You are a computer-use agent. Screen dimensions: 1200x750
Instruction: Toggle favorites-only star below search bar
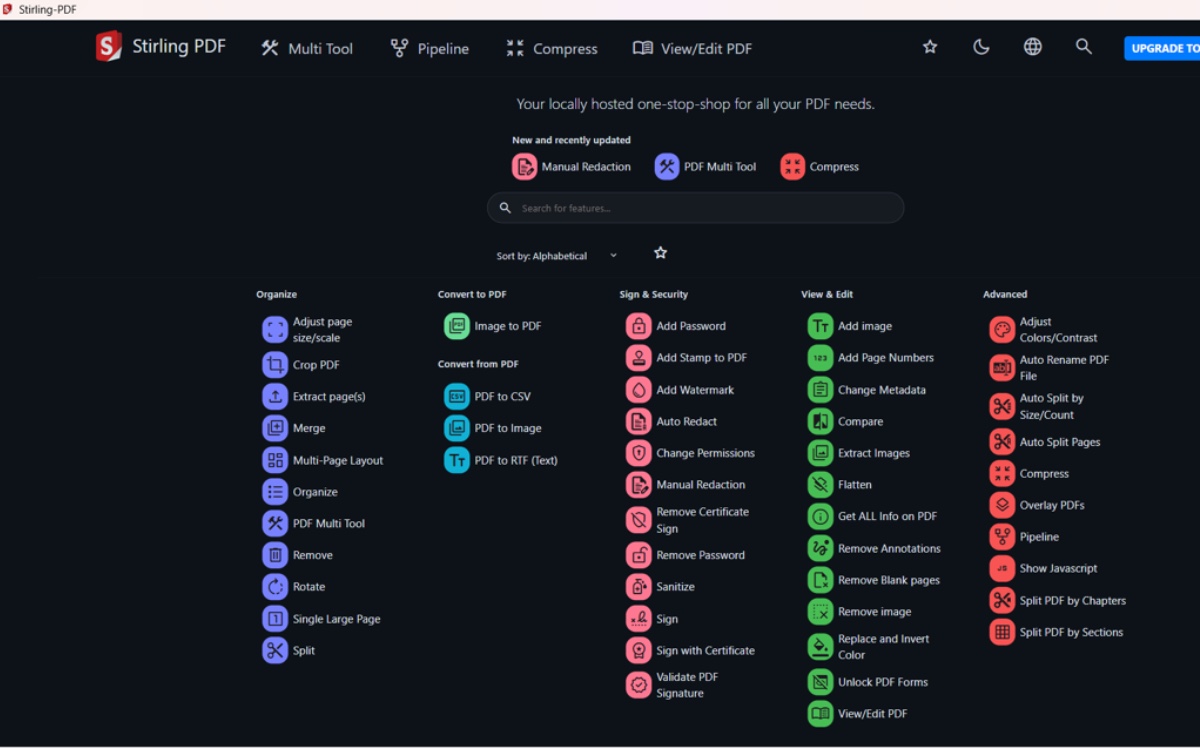tap(660, 253)
